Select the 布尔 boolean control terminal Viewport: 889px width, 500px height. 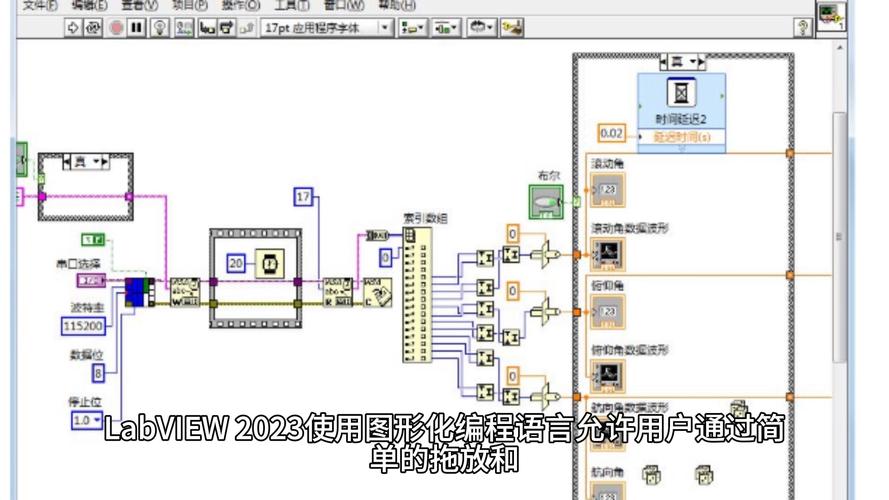(546, 202)
